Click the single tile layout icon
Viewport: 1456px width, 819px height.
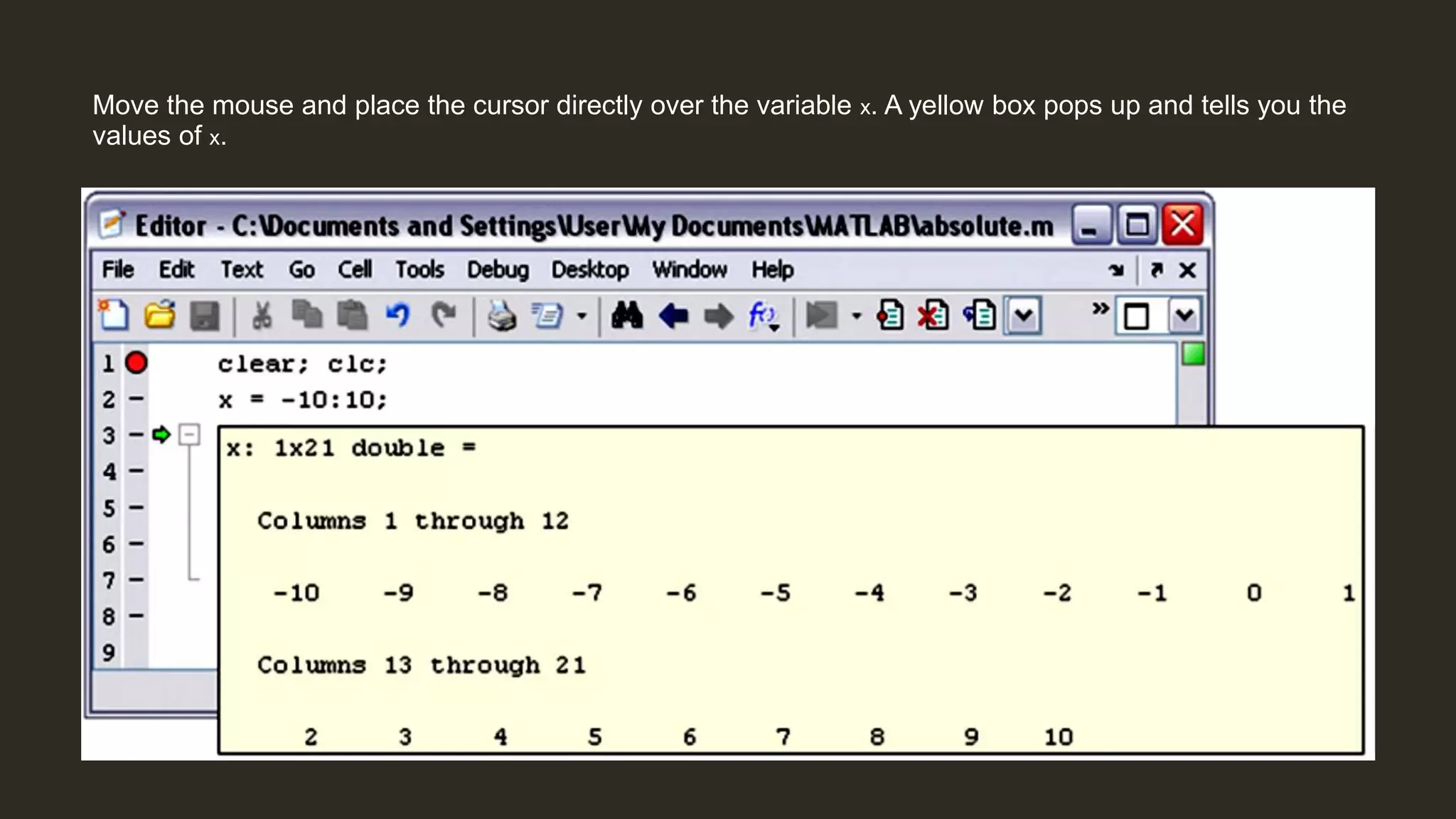pos(1136,316)
